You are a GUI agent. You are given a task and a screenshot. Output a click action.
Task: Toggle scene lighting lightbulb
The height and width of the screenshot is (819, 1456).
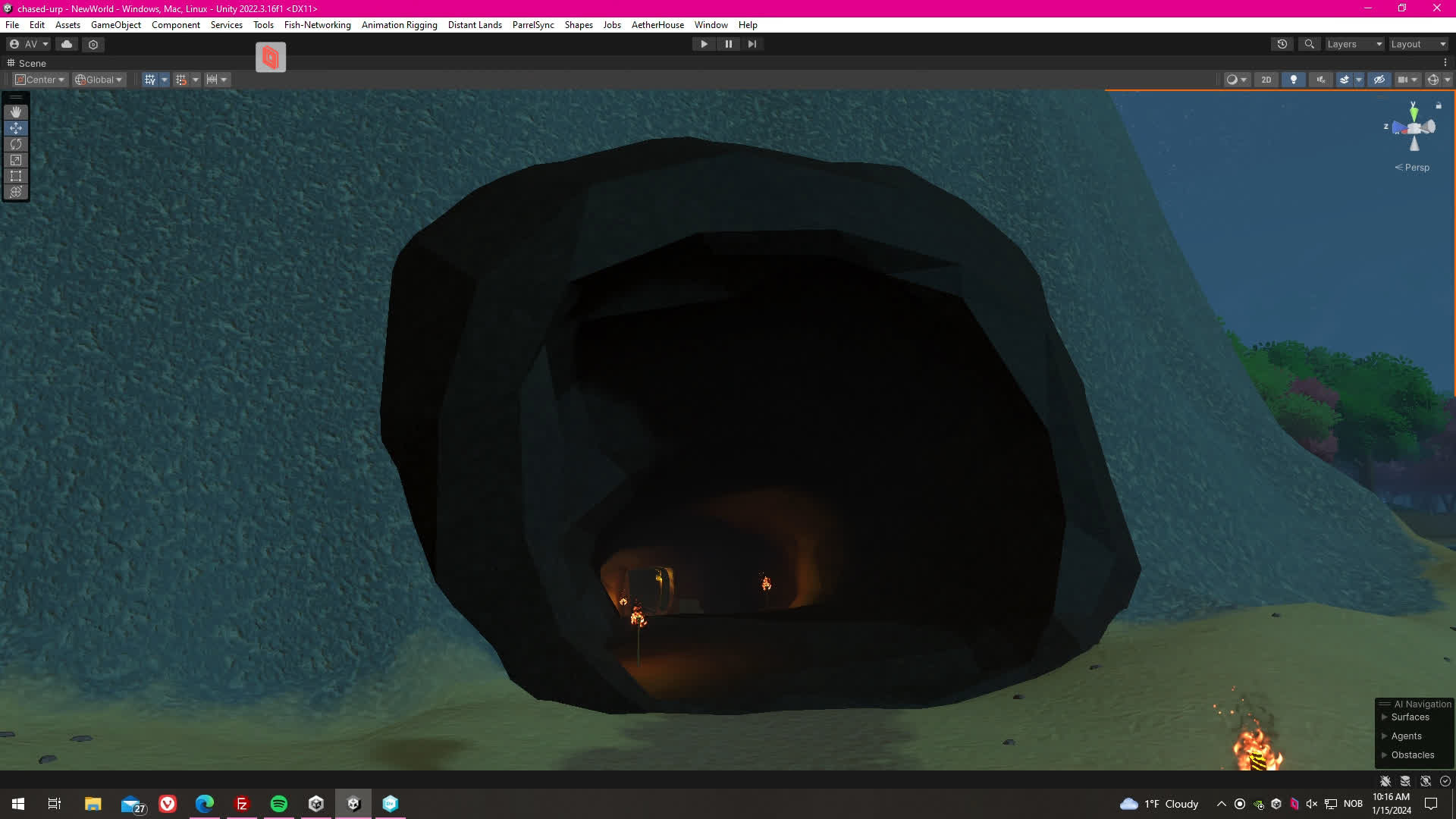coord(1294,80)
